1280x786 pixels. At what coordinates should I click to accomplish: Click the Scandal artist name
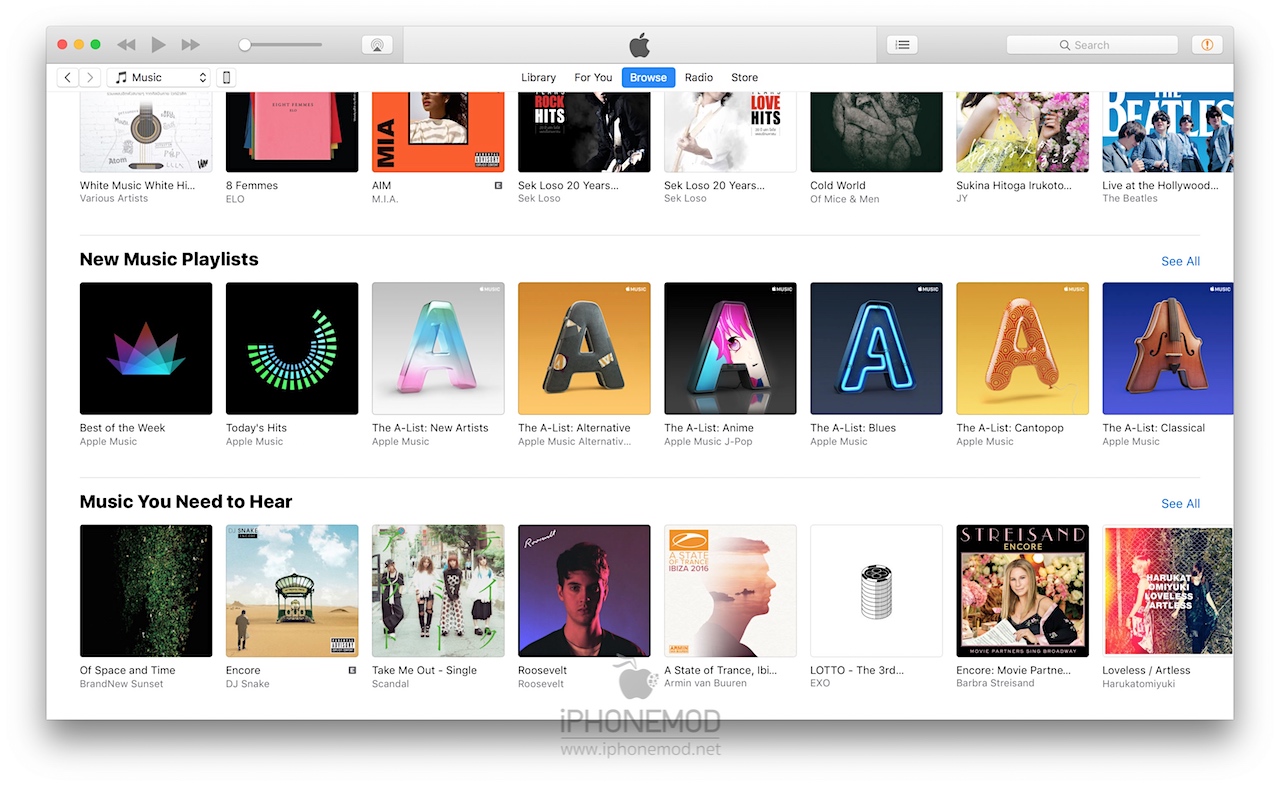[390, 684]
